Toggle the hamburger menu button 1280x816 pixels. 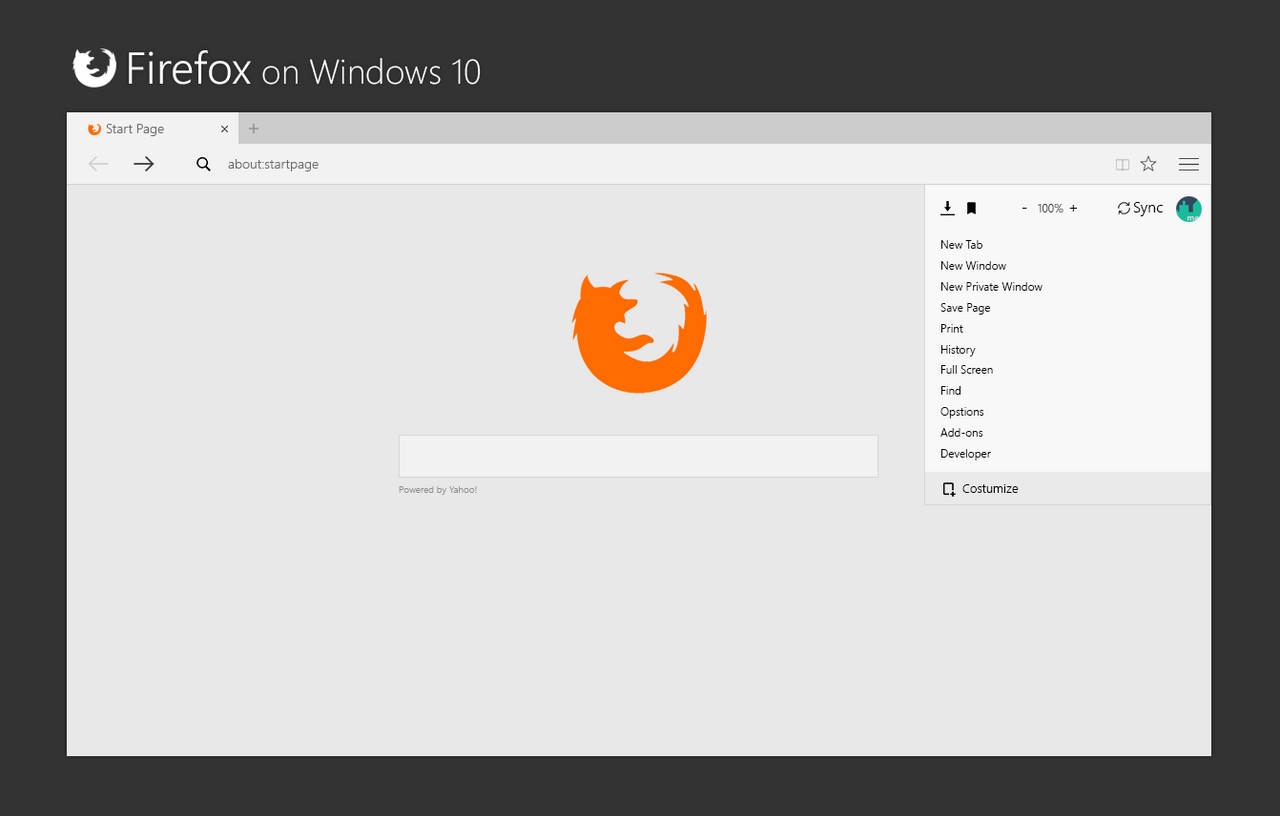coord(1188,164)
